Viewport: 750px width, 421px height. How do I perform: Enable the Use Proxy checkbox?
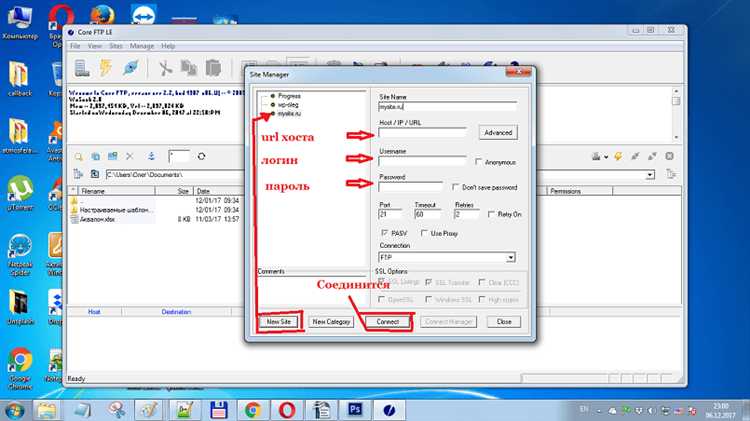click(424, 233)
